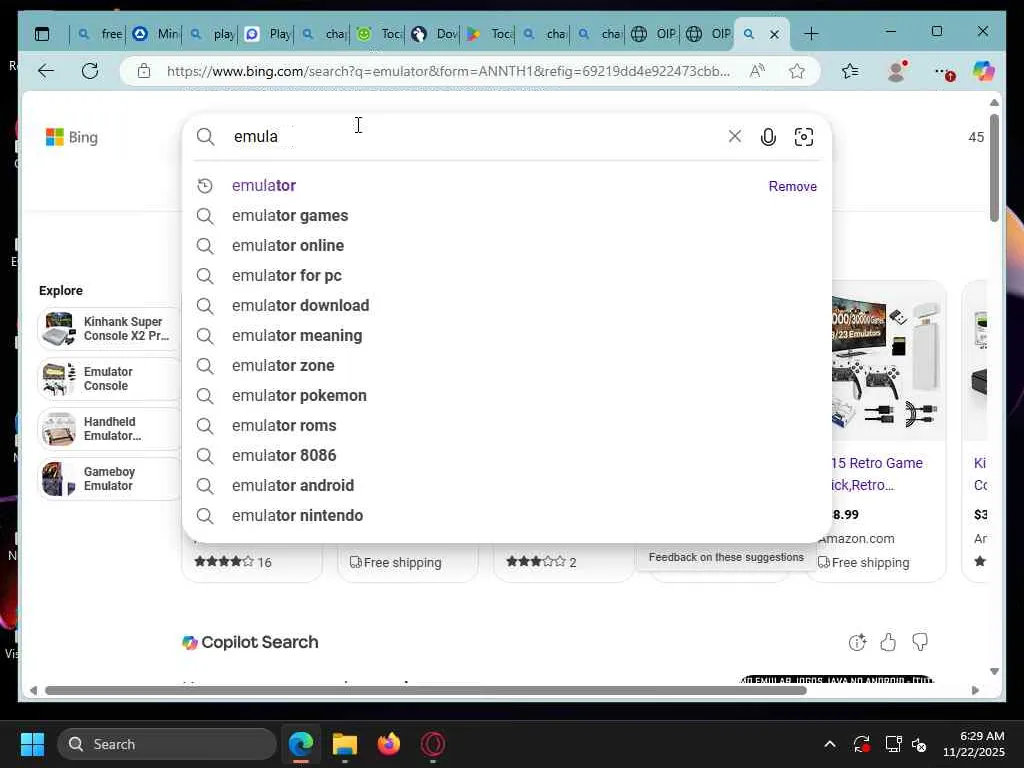Screen dimensions: 1024x768
Task: Open Settings and more menu
Action: (943, 72)
